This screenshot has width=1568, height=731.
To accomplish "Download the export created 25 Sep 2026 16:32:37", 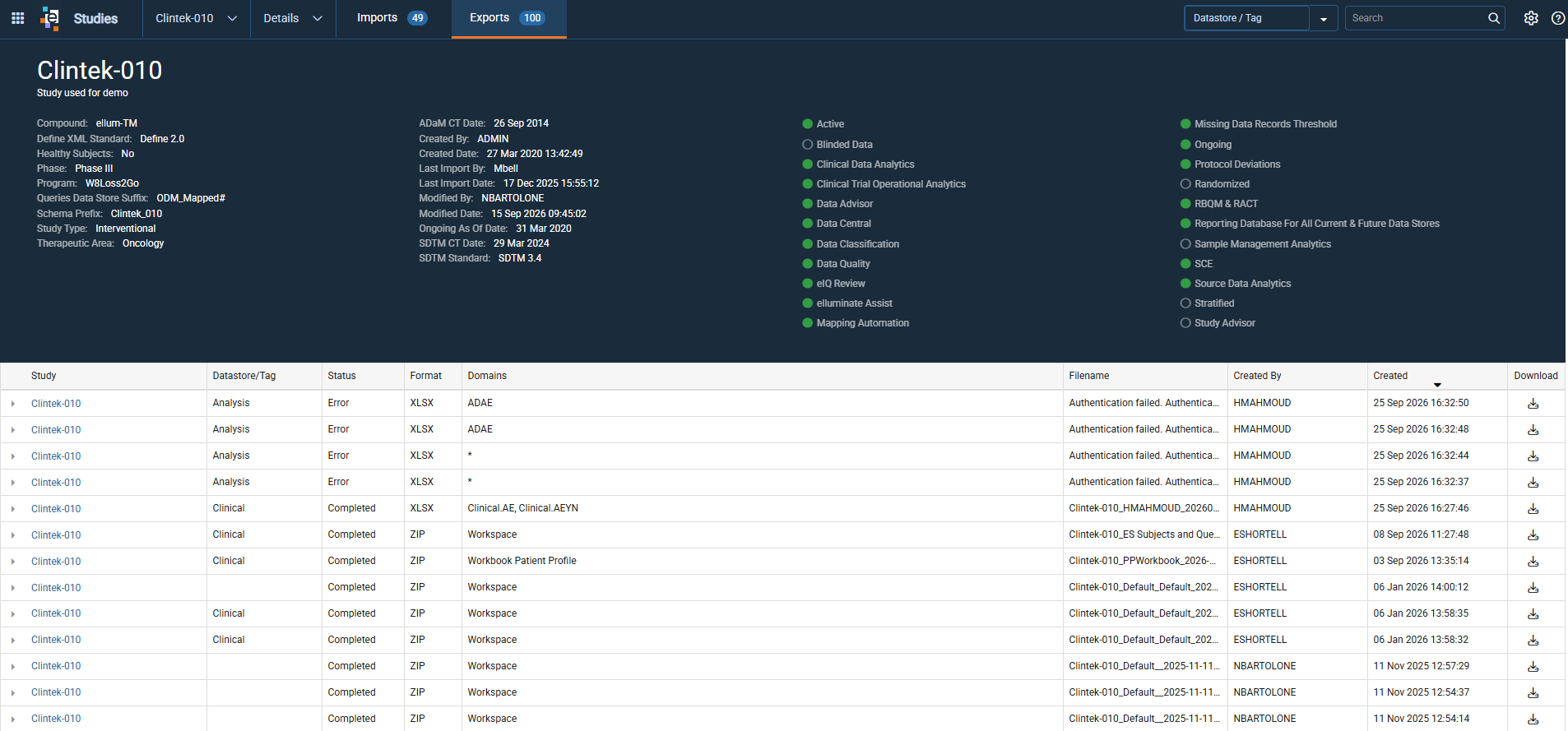I will (1533, 483).
